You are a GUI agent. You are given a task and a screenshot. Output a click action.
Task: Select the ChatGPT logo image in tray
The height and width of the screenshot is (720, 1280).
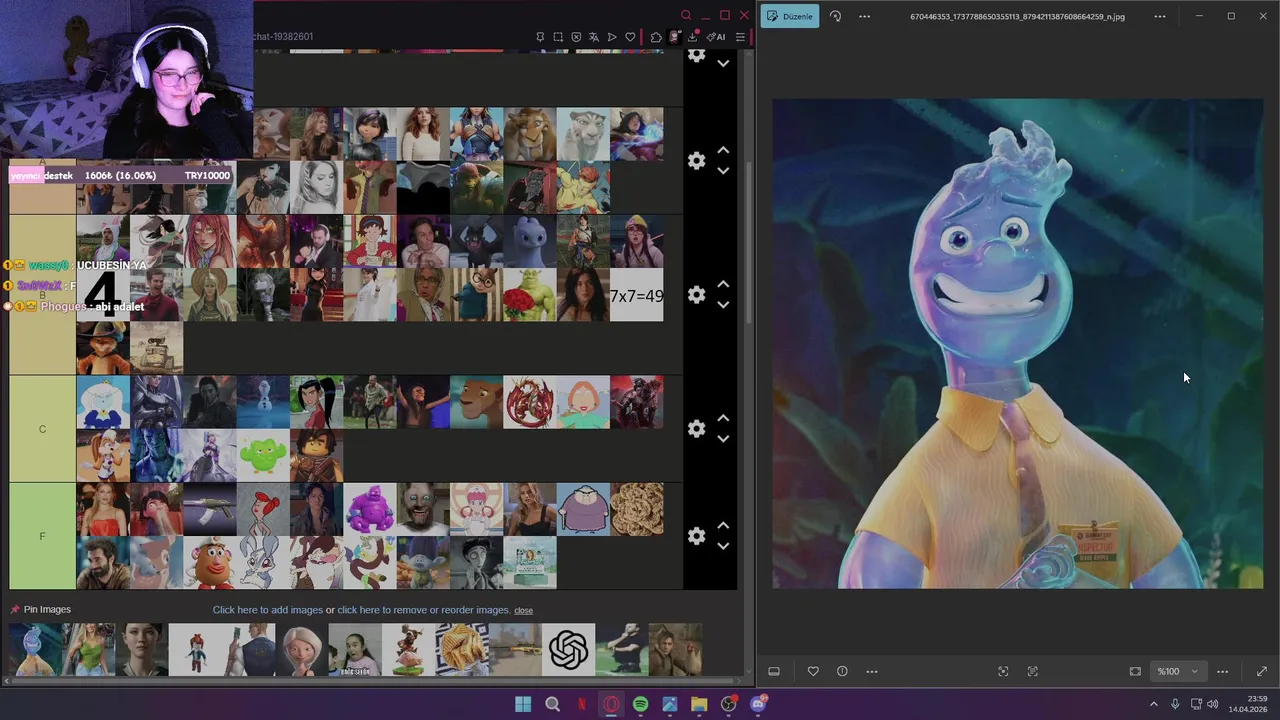point(568,650)
